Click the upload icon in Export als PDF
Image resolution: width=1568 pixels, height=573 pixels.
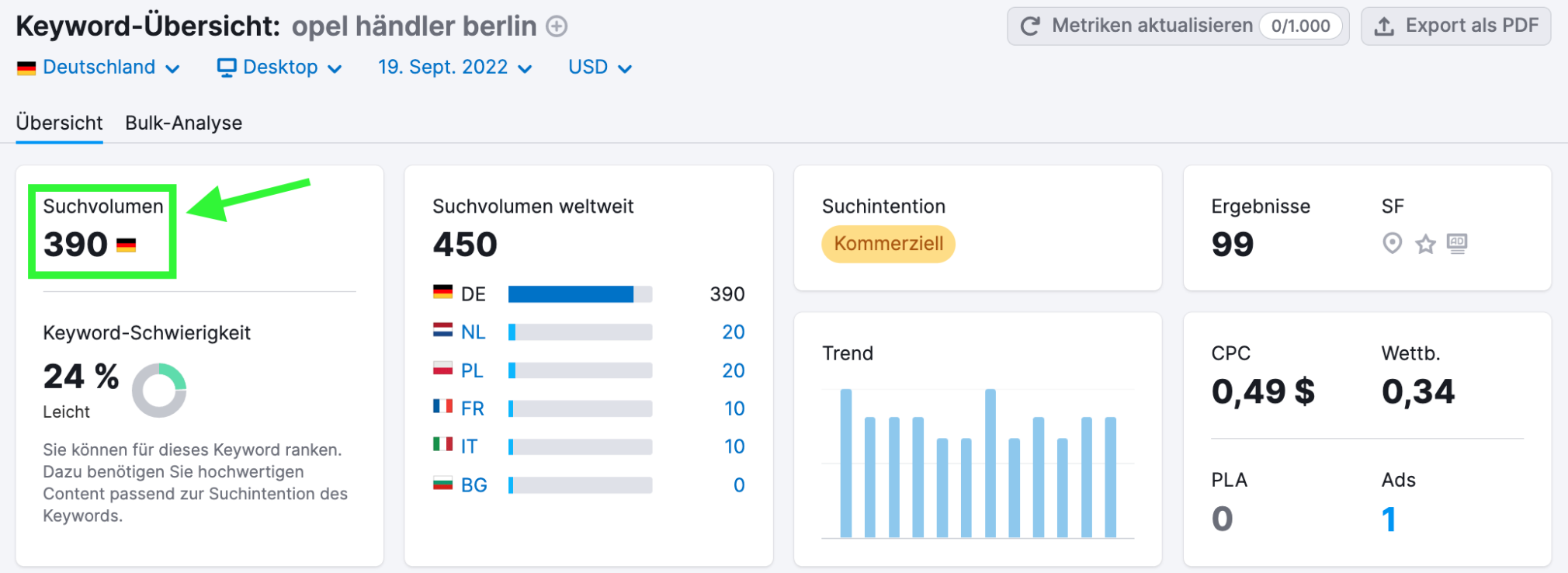click(1384, 26)
